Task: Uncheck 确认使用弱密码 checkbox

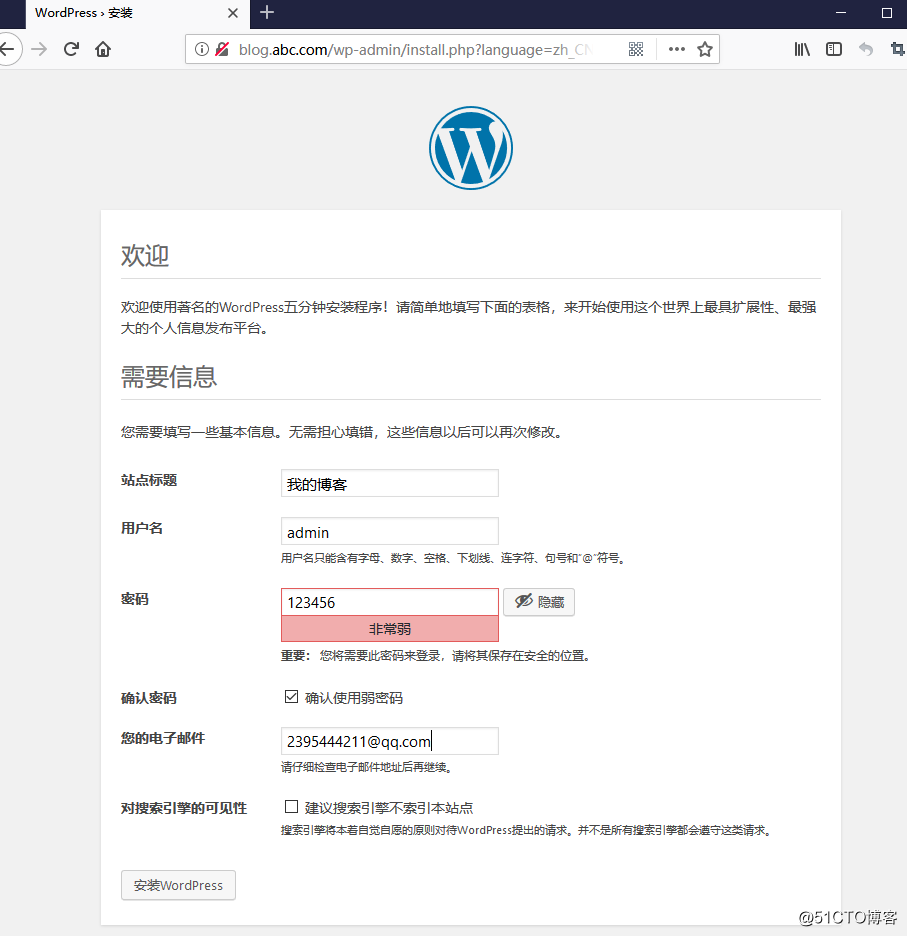Action: 291,697
